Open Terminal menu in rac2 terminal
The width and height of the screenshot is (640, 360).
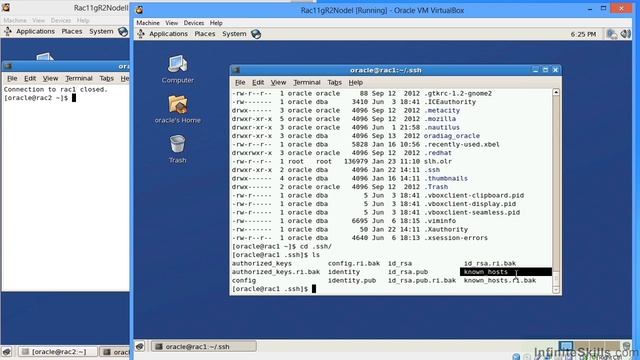(79, 78)
